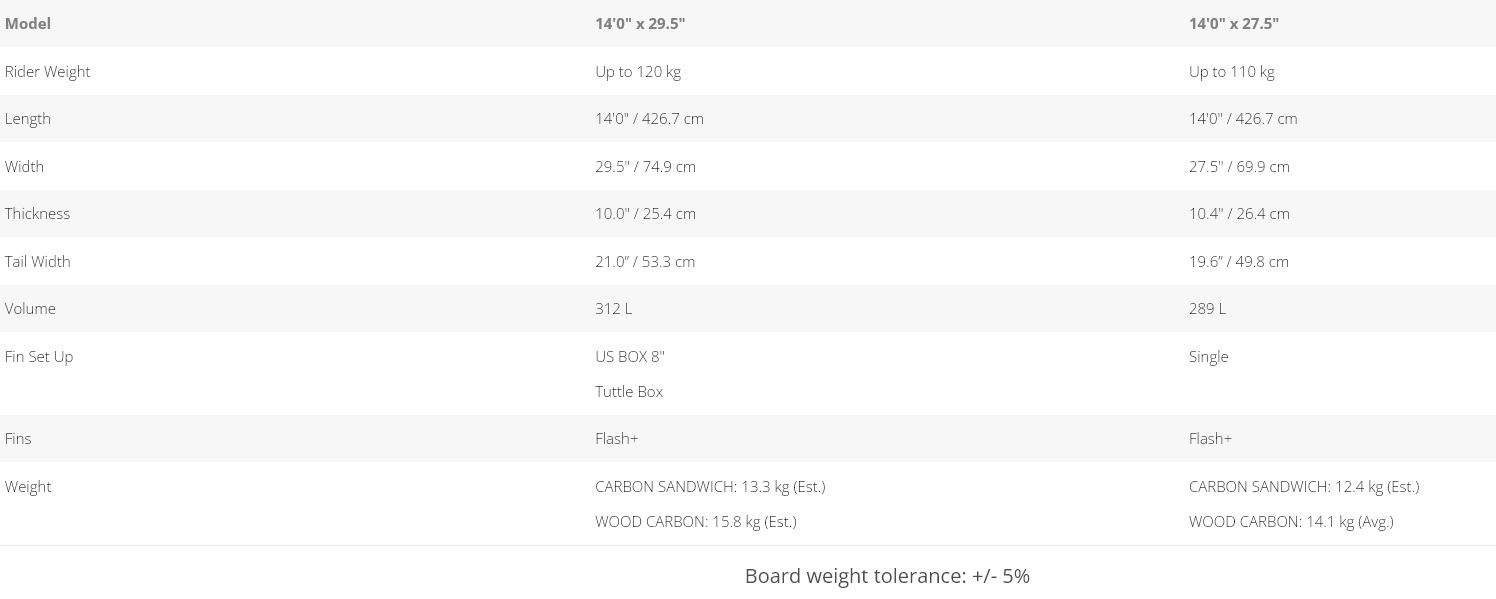Click the 289 L volume value
The image size is (1496, 599).
point(1207,309)
